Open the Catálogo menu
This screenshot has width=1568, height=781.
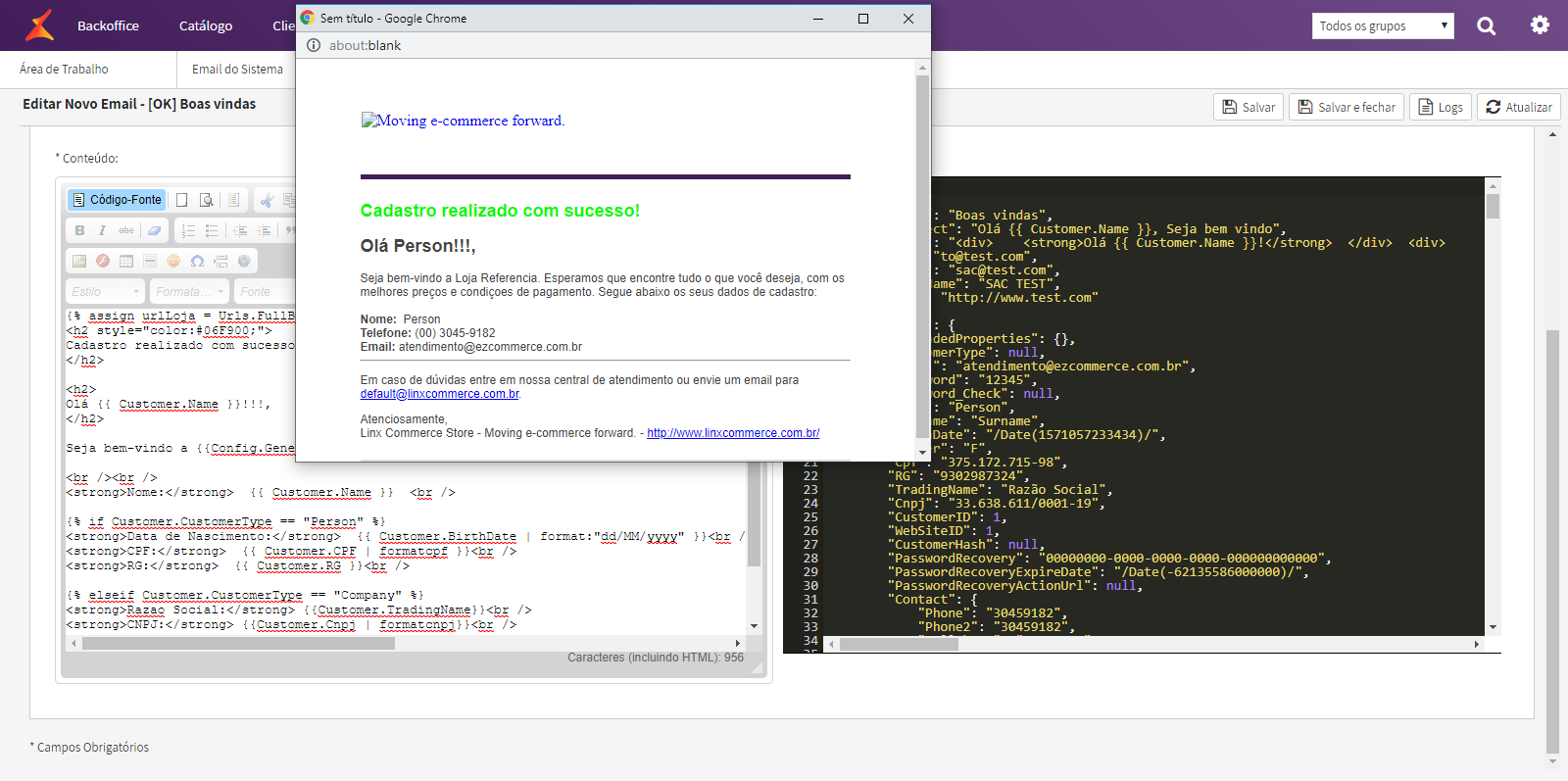(206, 25)
